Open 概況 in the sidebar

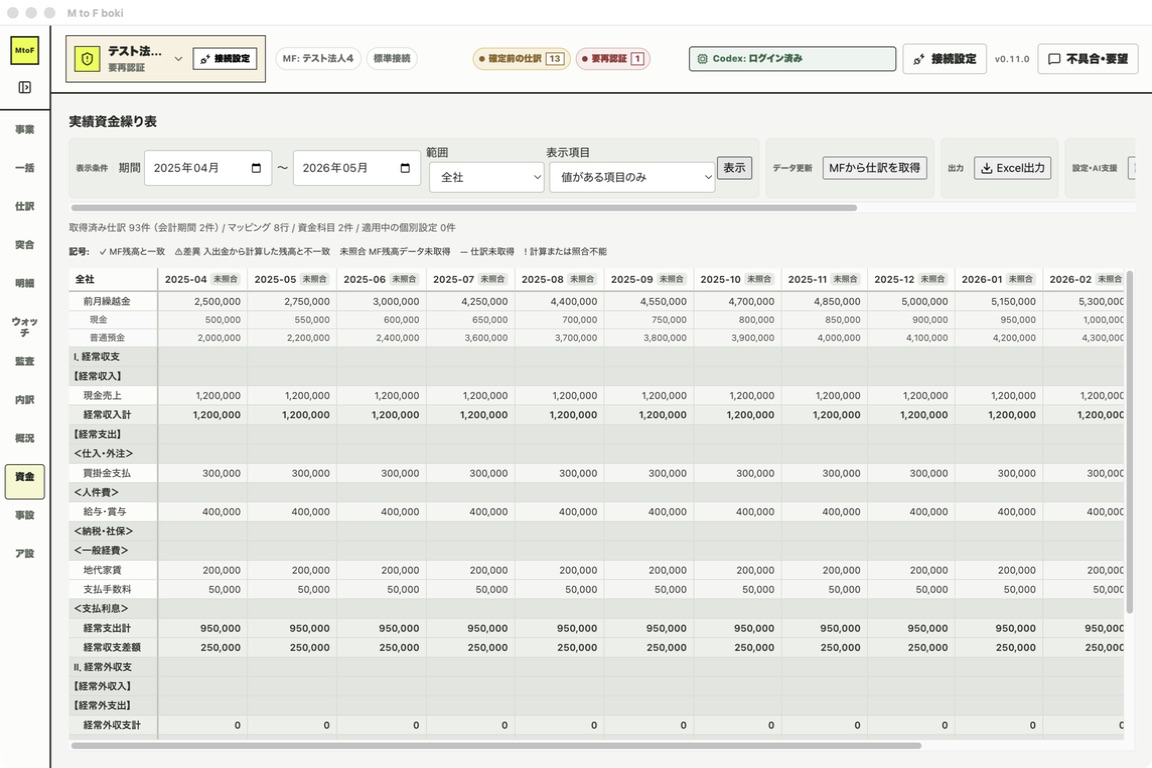click(x=24, y=438)
